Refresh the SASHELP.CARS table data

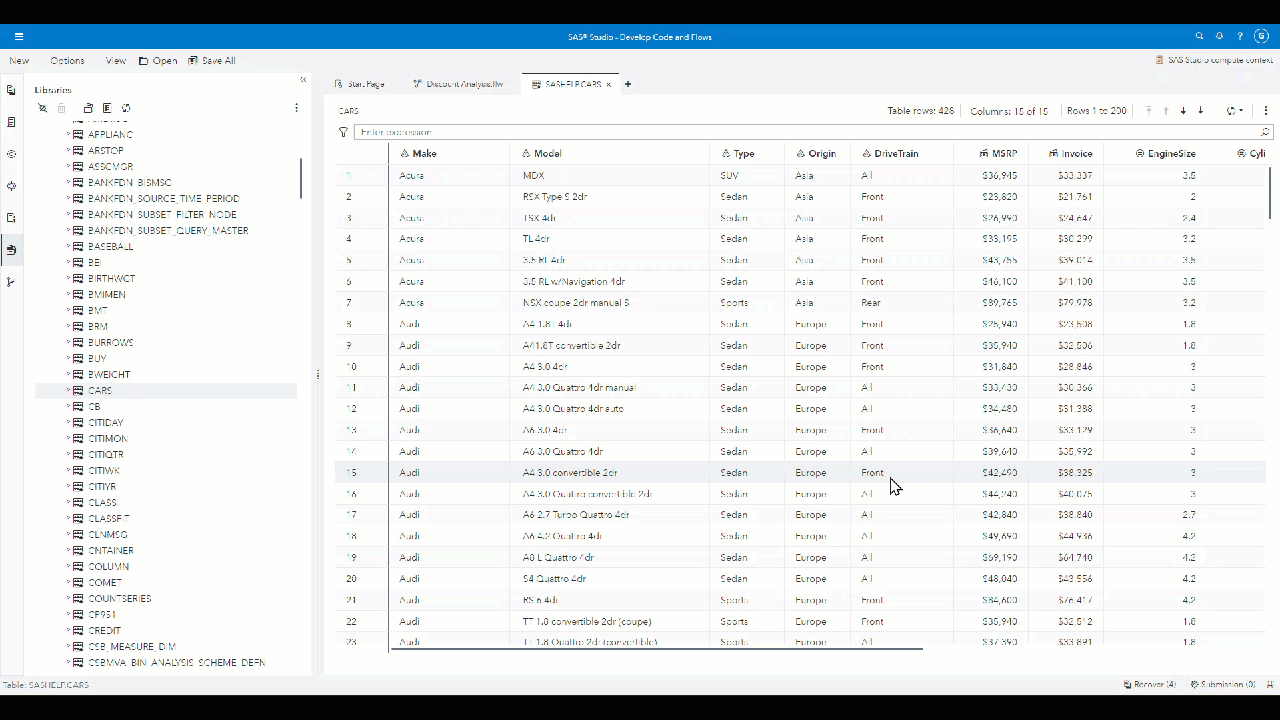(x=1231, y=111)
